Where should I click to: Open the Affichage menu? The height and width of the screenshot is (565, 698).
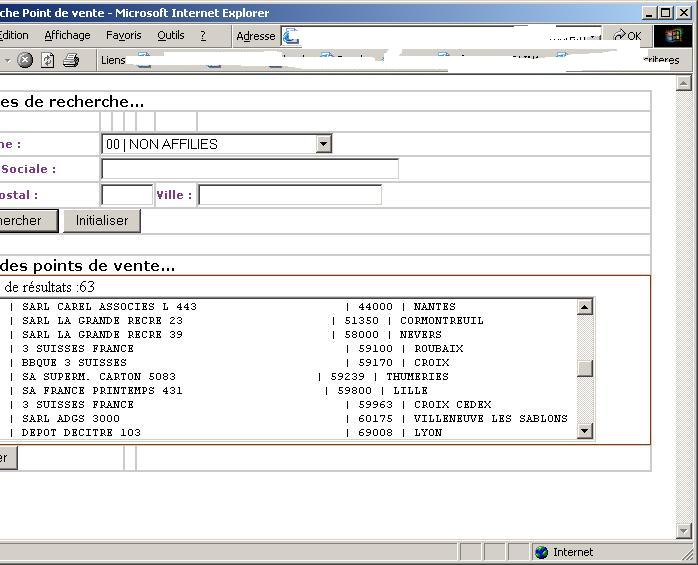[67, 35]
